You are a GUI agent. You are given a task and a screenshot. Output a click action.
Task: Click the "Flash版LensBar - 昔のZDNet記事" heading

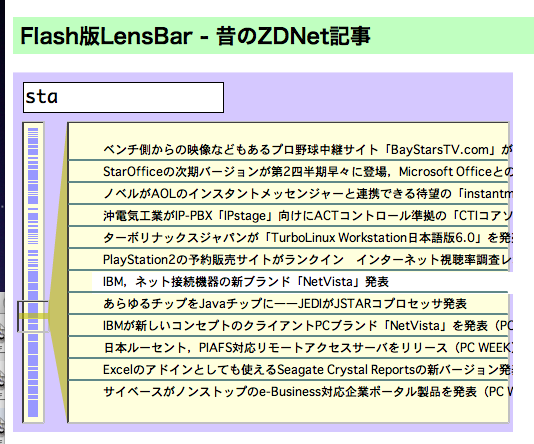tap(195, 36)
